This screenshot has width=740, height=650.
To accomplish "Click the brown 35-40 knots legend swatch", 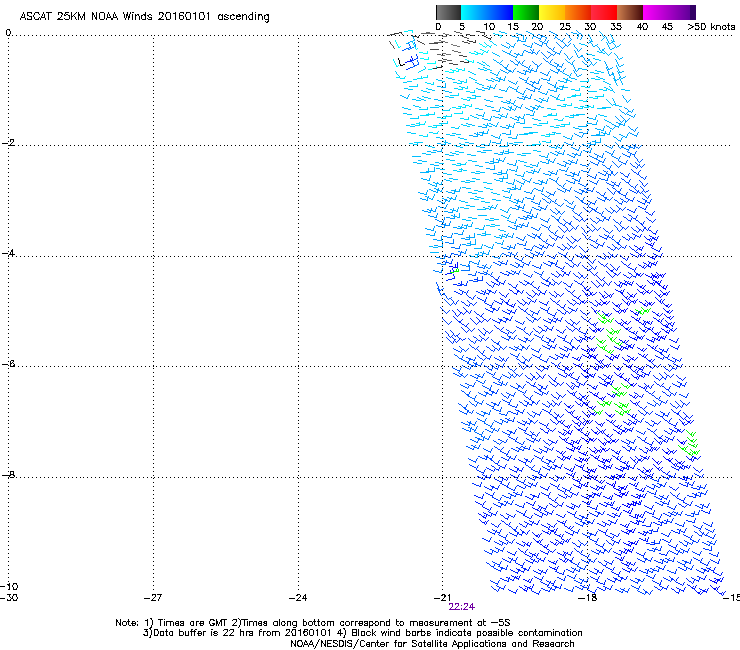I will (x=630, y=12).
